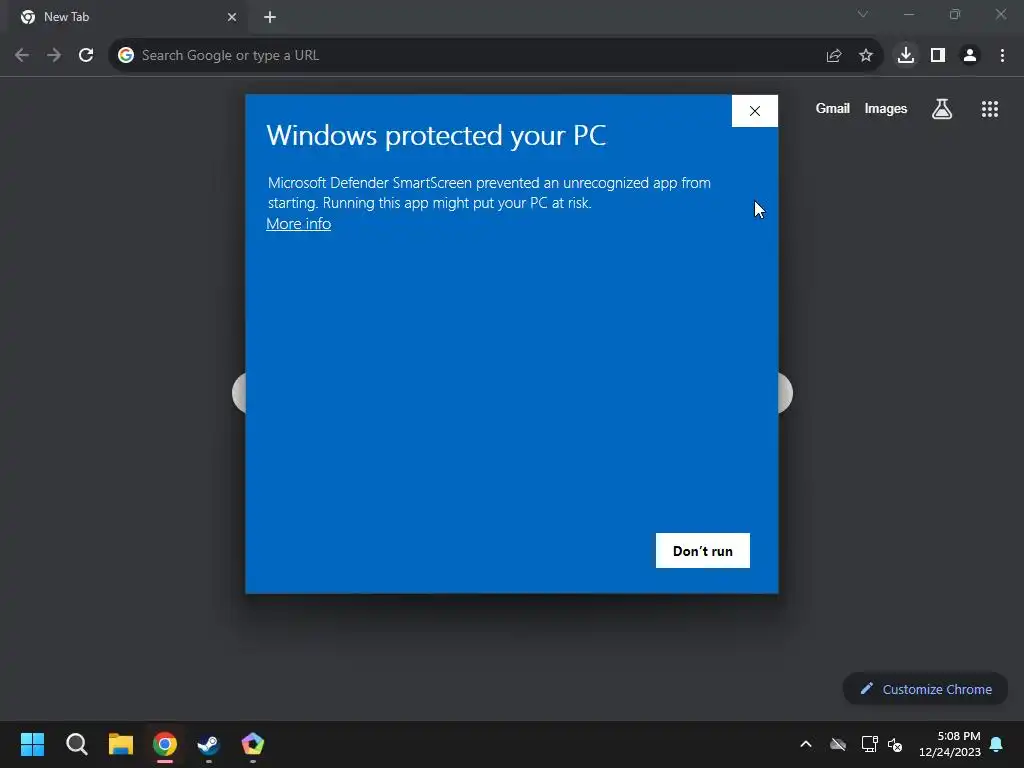The height and width of the screenshot is (768, 1024).
Task: Open Gmail link
Action: [833, 108]
